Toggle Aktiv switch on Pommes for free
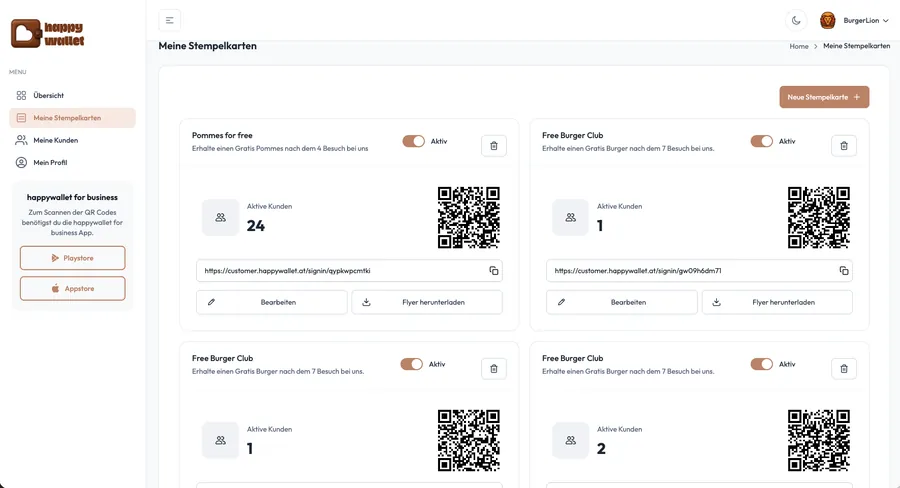 pos(413,141)
